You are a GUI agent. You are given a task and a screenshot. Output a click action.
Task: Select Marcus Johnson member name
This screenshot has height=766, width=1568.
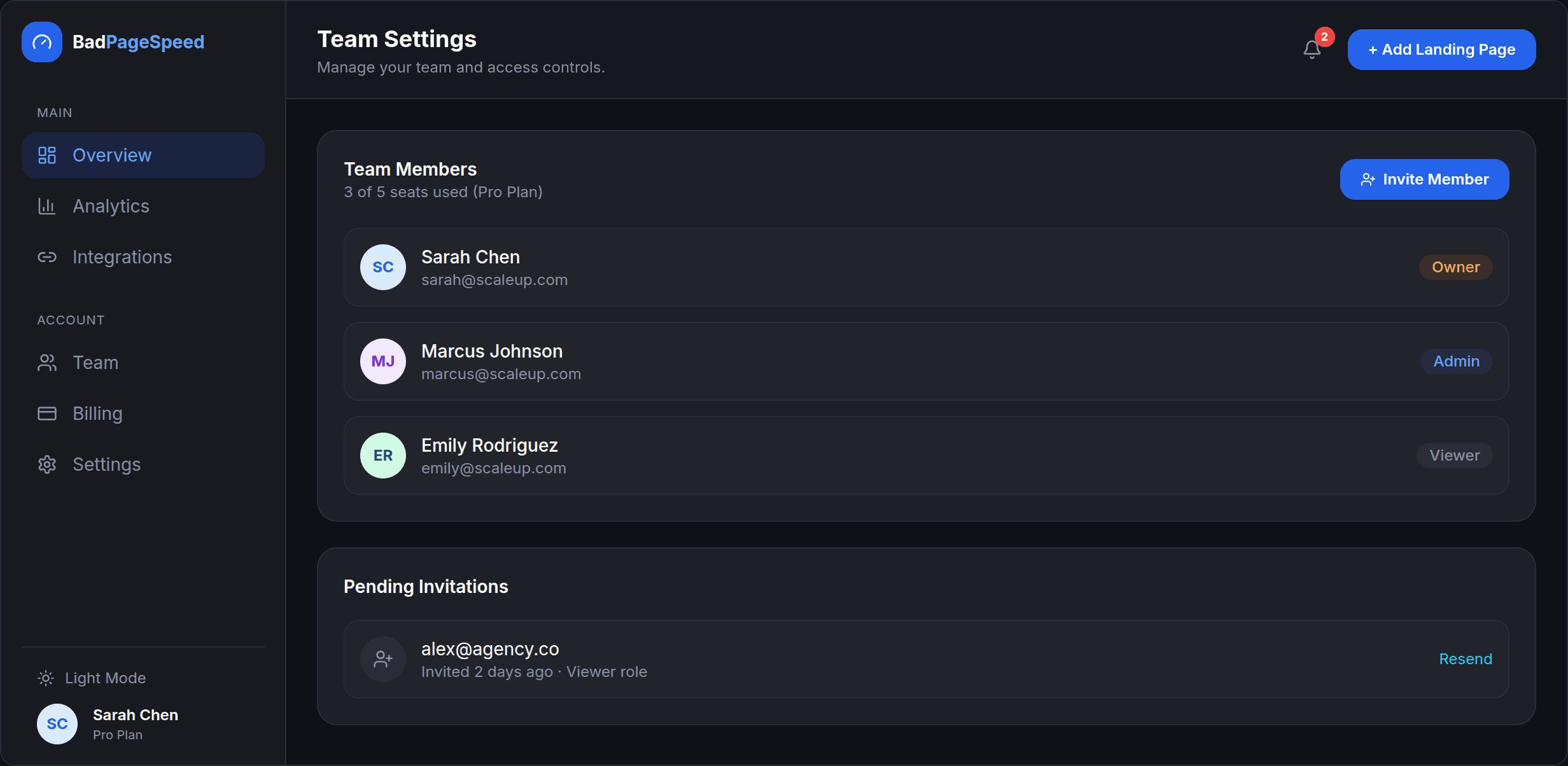(x=492, y=351)
